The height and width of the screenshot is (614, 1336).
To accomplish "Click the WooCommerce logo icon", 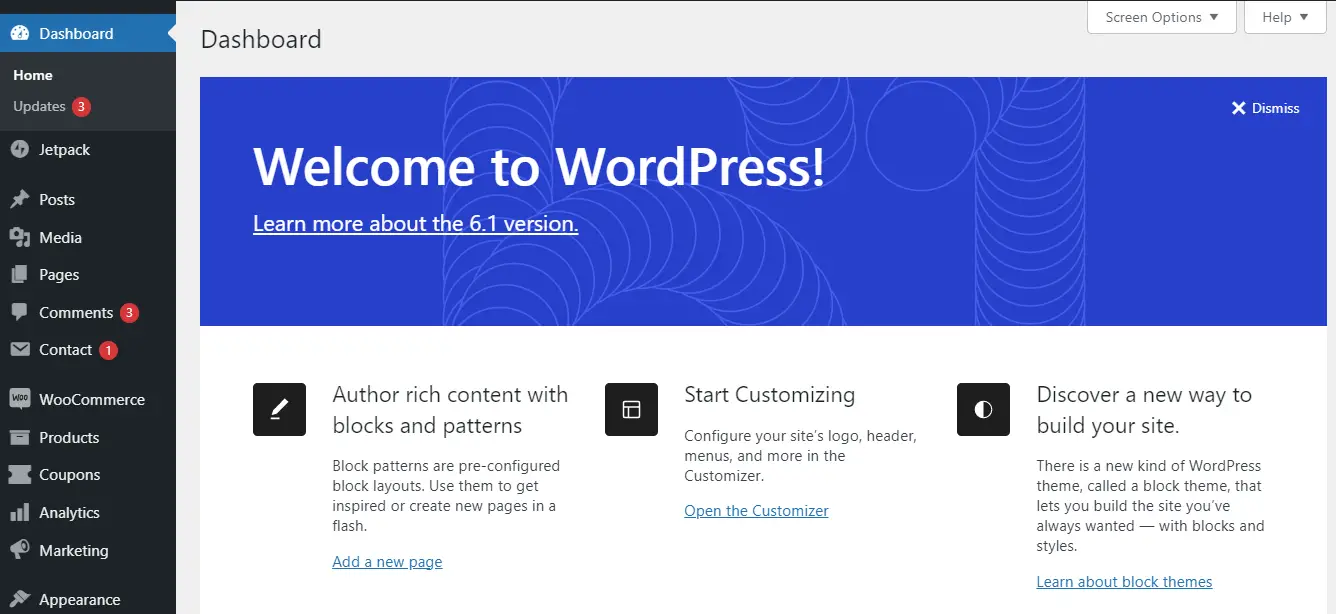I will [x=19, y=399].
